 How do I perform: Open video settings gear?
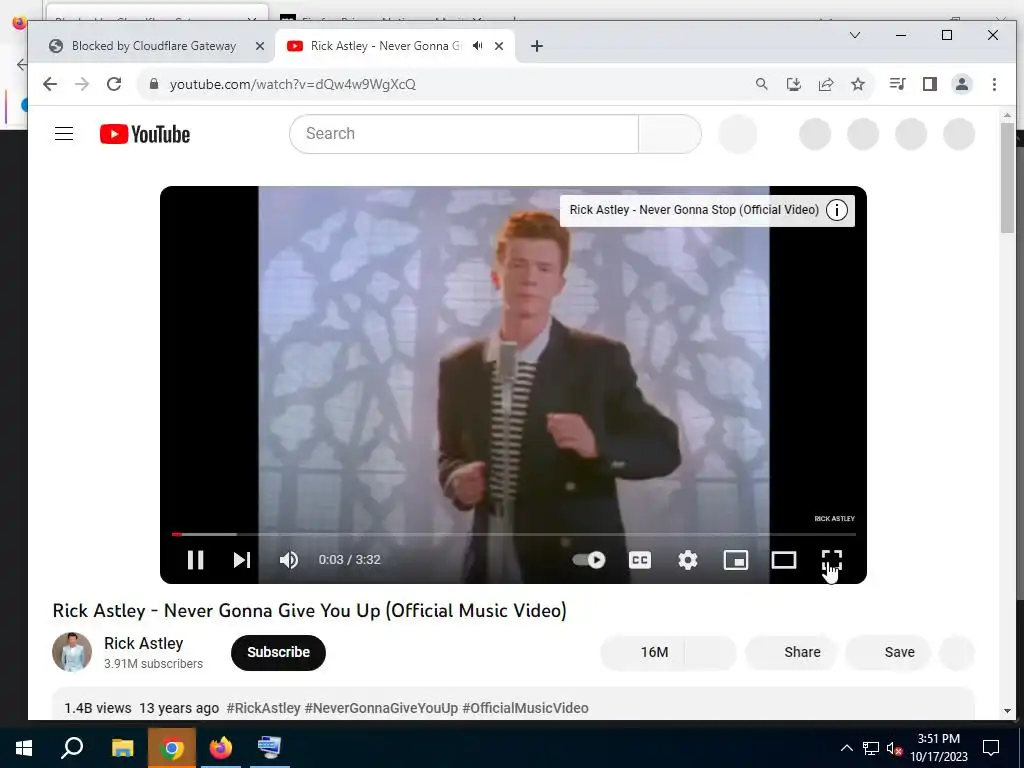click(x=688, y=560)
